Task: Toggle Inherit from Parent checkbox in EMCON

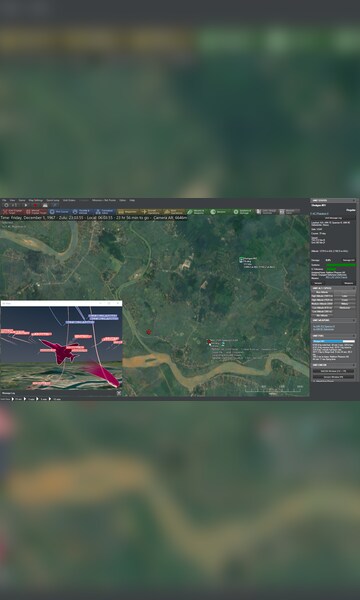Action: click(x=314, y=381)
